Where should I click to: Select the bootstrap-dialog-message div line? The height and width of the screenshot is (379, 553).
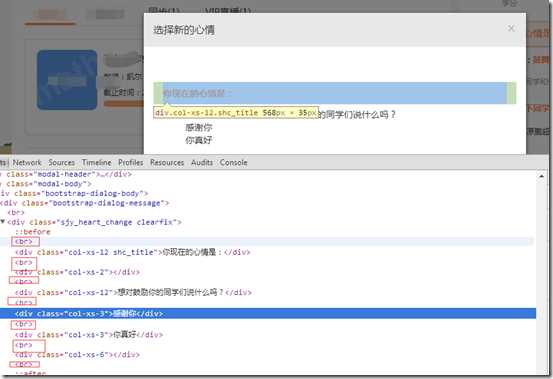click(85, 203)
